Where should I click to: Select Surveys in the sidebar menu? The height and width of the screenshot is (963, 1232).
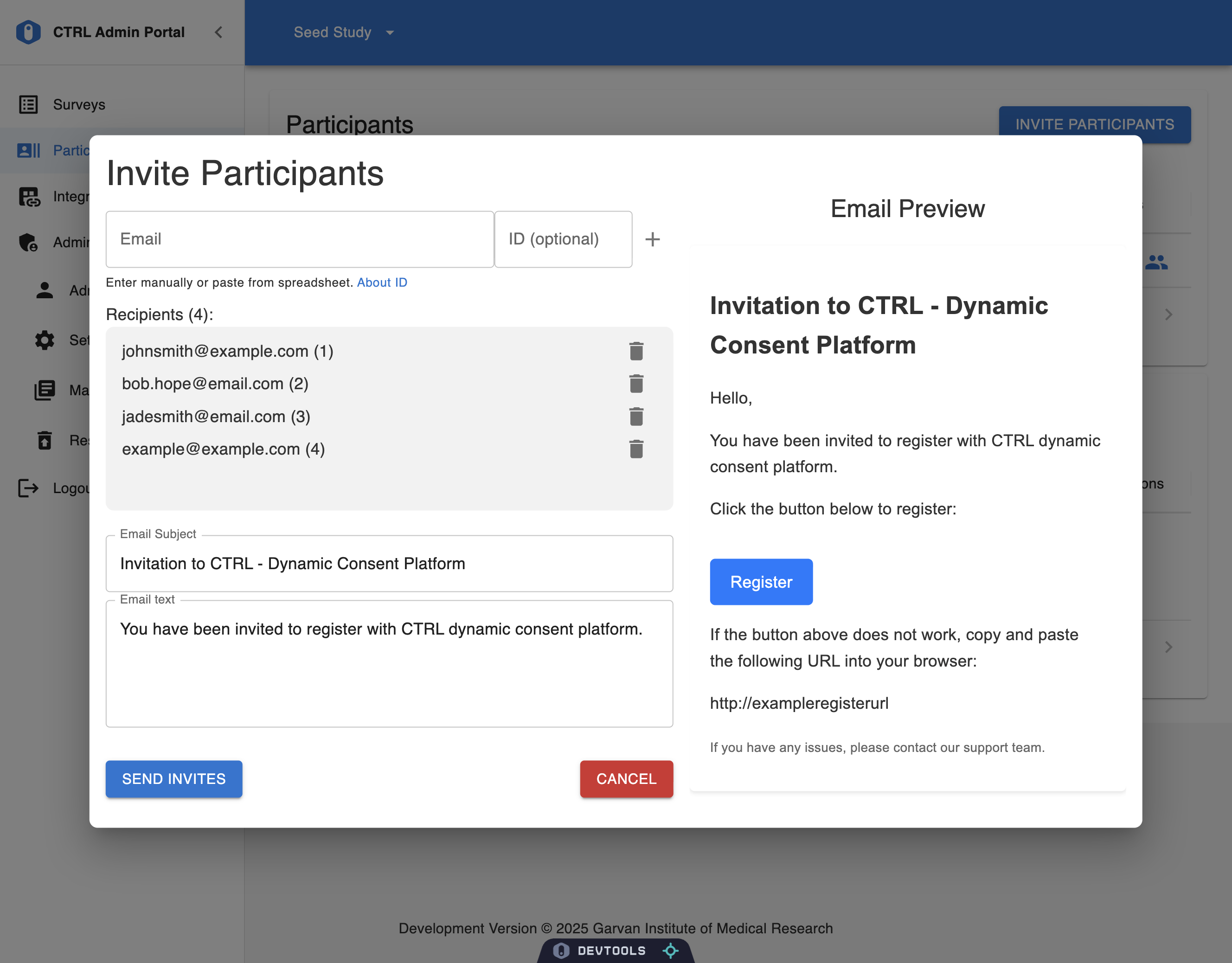(x=79, y=104)
